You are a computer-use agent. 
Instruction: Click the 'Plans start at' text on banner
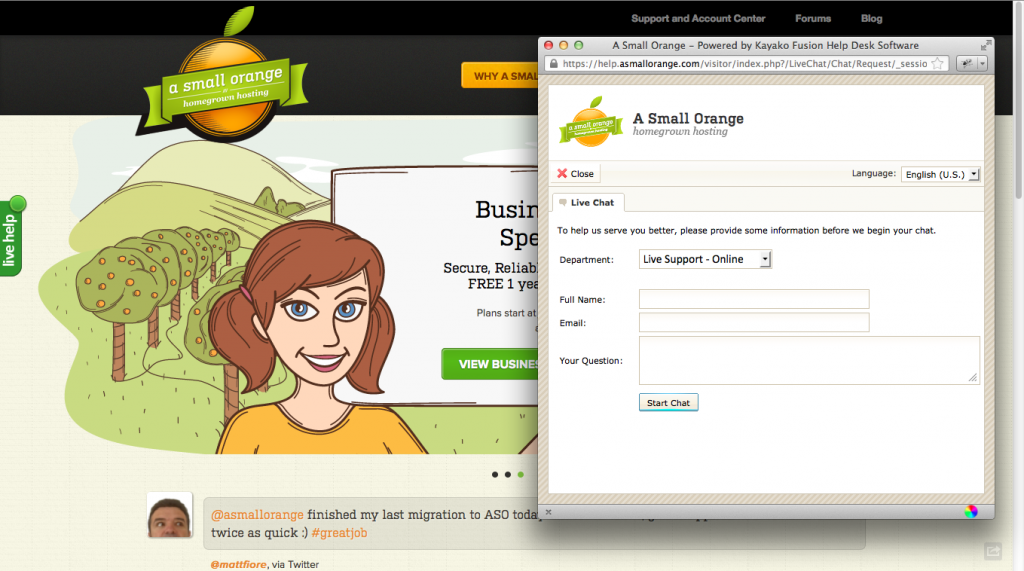pyautogui.click(x=506, y=313)
